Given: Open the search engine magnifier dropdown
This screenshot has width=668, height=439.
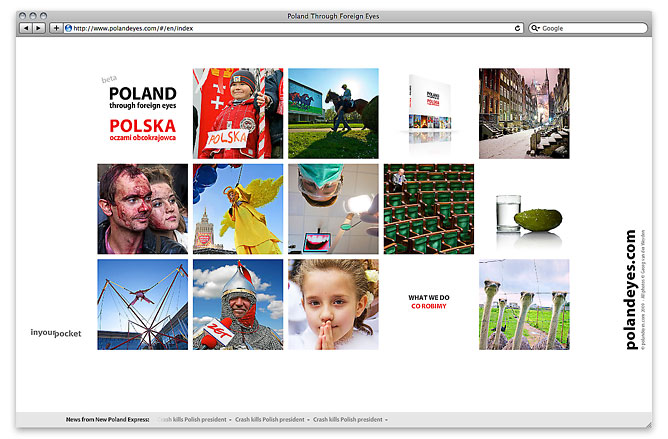Looking at the screenshot, I should [x=536, y=28].
